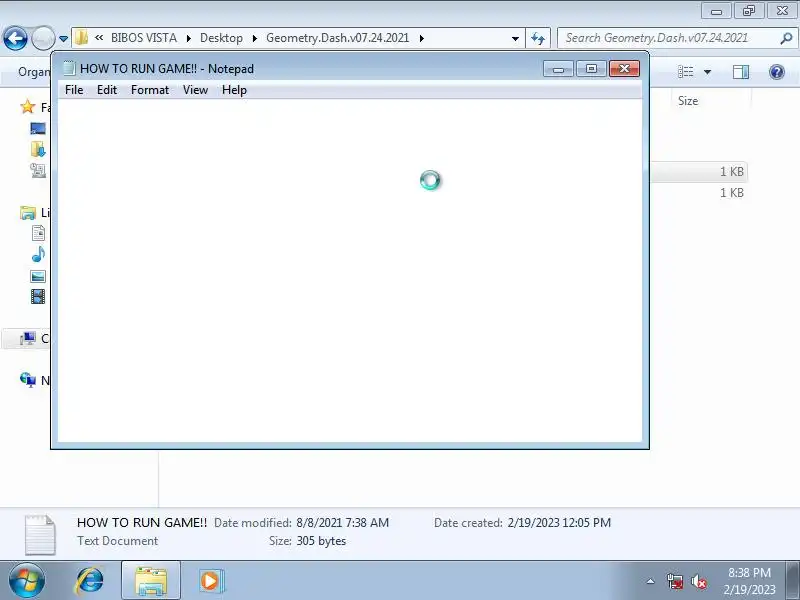Click the Date created value 2/19/2023 12:05 PM
The width and height of the screenshot is (800, 600).
click(559, 522)
